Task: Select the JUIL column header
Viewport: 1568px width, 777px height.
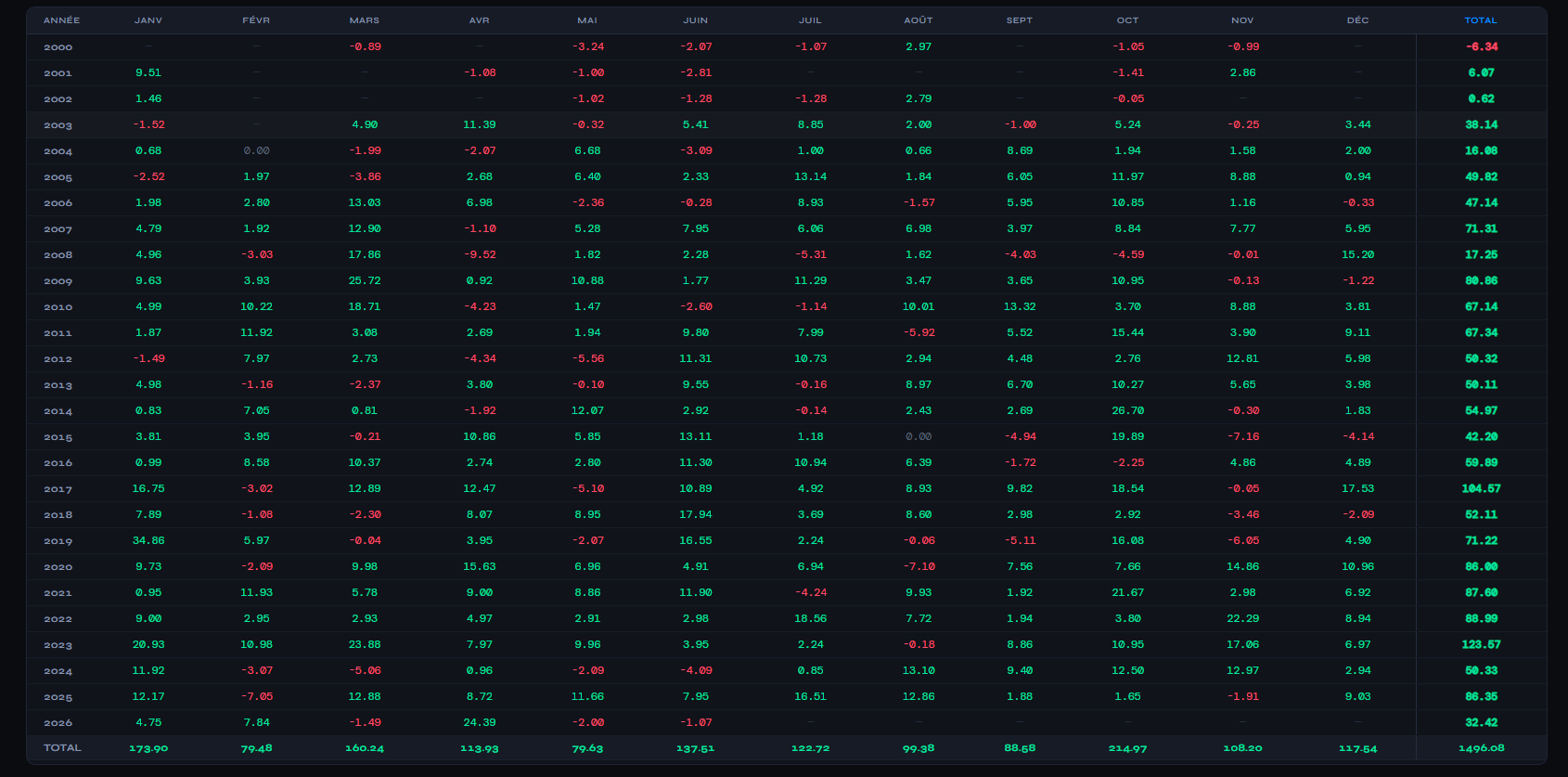Action: [x=810, y=20]
